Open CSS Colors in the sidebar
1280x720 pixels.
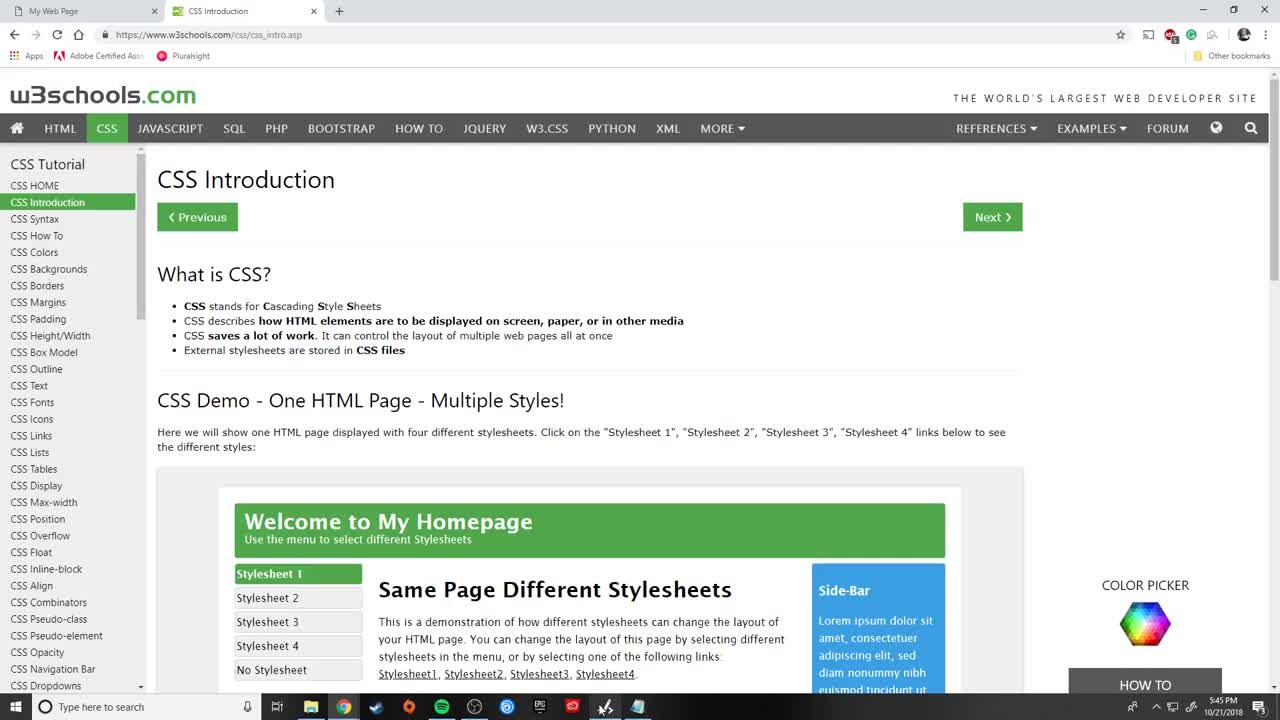[x=34, y=252]
